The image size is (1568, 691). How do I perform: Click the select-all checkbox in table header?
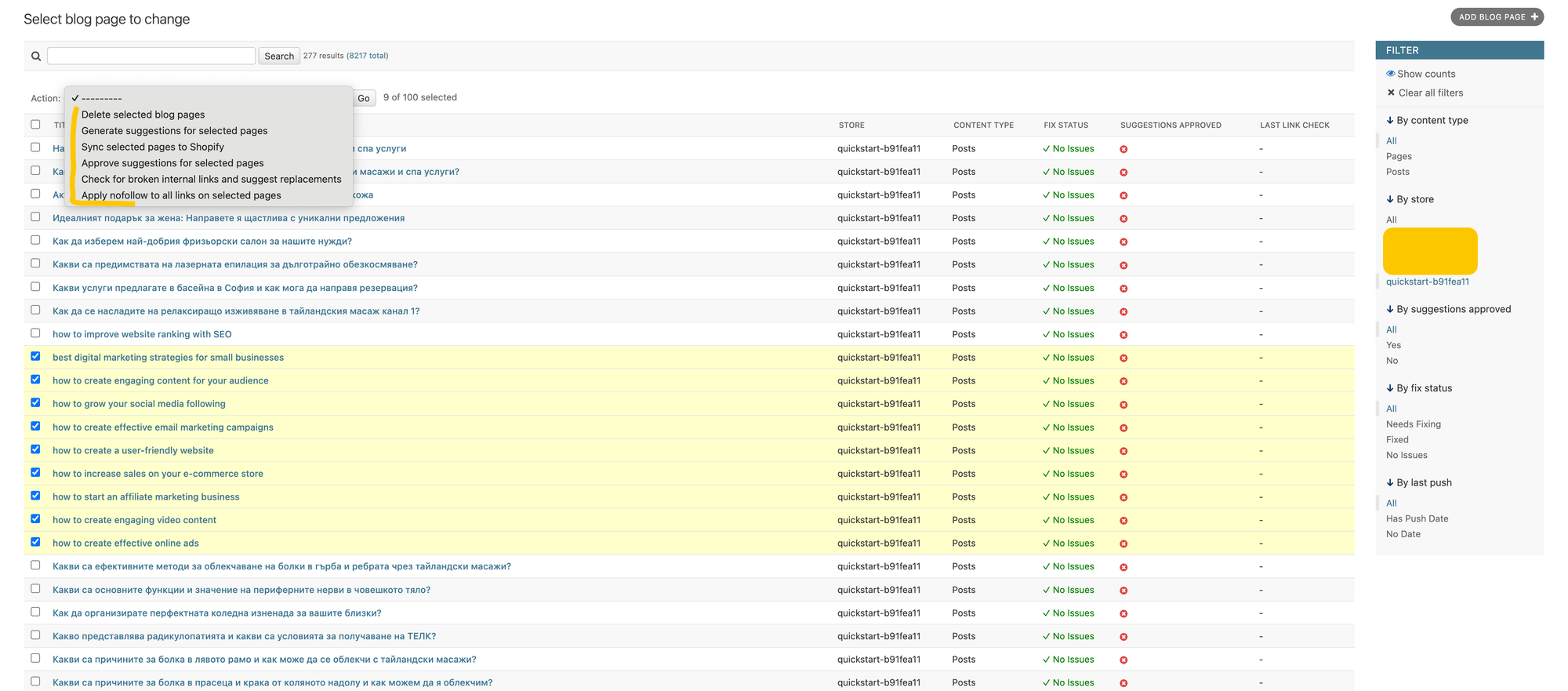tap(35, 125)
